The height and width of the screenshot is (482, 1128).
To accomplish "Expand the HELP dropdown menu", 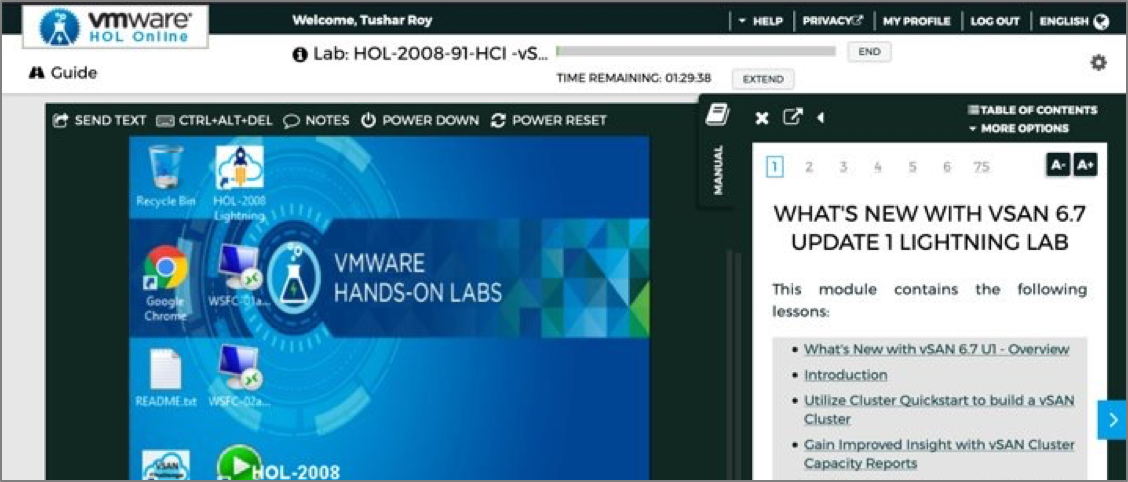I will (x=760, y=22).
